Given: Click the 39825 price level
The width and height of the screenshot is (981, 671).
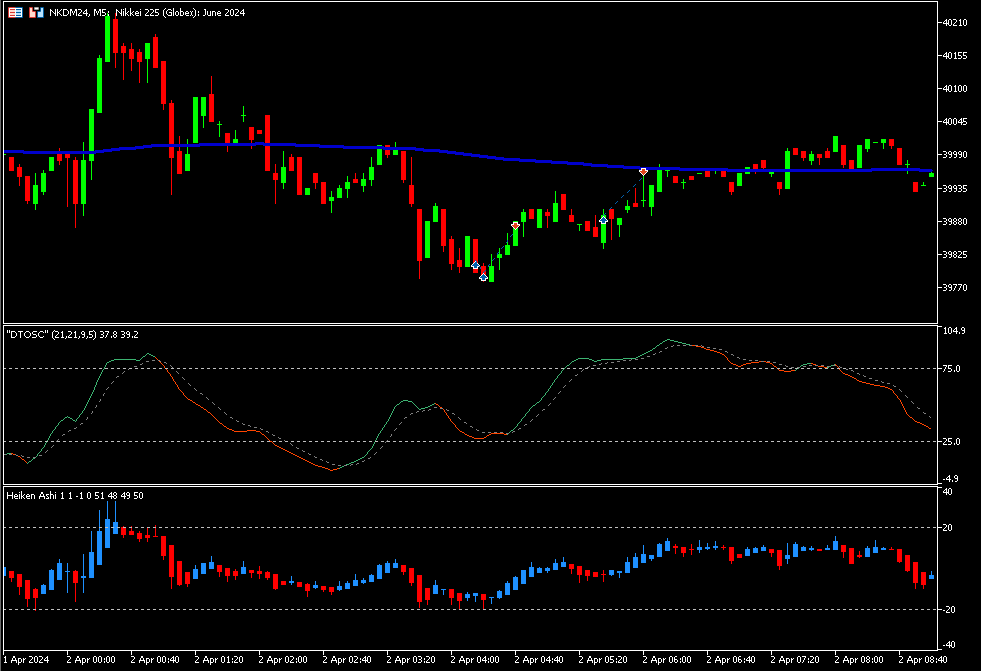Looking at the screenshot, I should [955, 255].
